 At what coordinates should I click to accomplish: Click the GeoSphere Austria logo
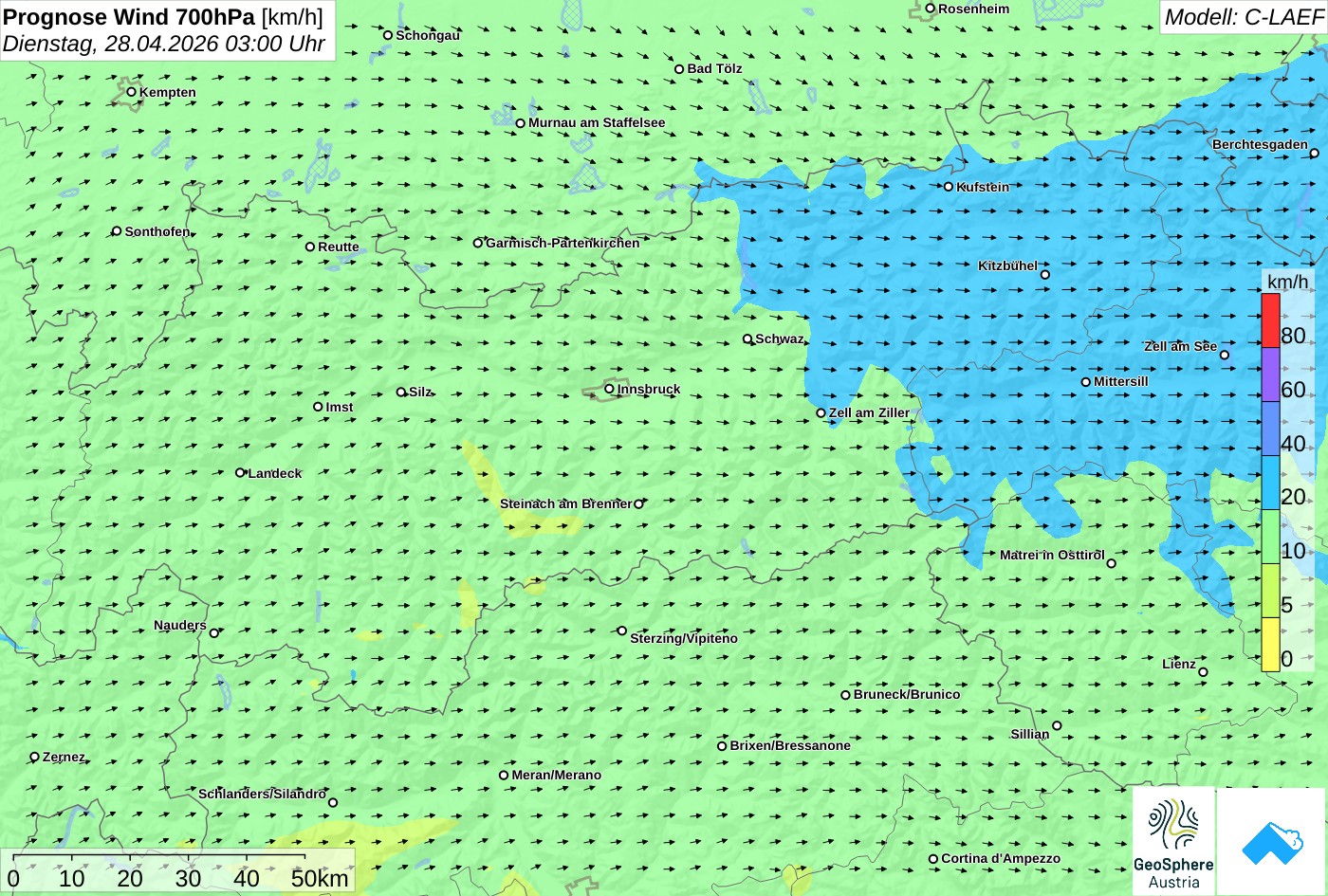[x=1173, y=841]
